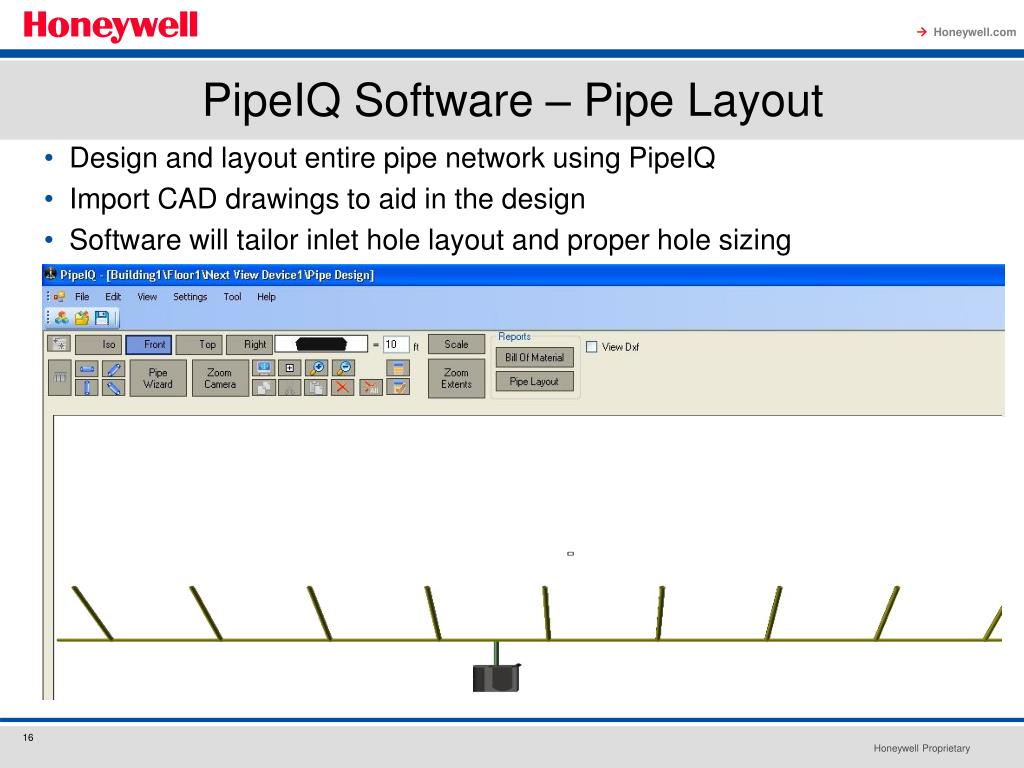Click the menu bar application icon
Screen dimensions: 1024x768
point(59,296)
